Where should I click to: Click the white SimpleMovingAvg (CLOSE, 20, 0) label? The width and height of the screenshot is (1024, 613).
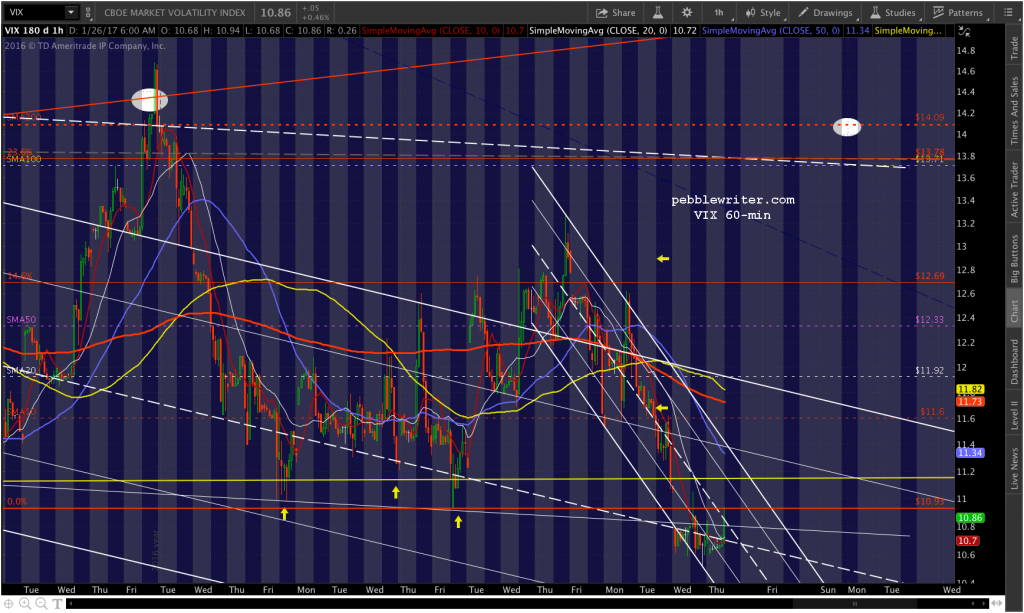click(x=598, y=31)
